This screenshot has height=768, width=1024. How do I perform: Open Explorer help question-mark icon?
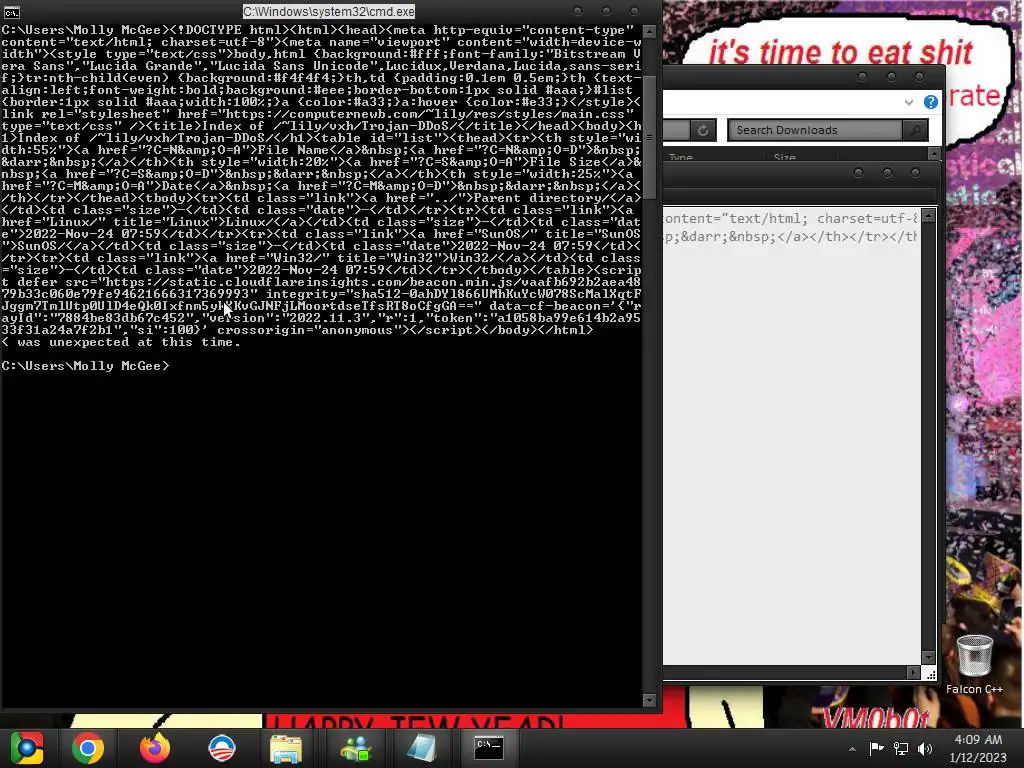(x=931, y=102)
